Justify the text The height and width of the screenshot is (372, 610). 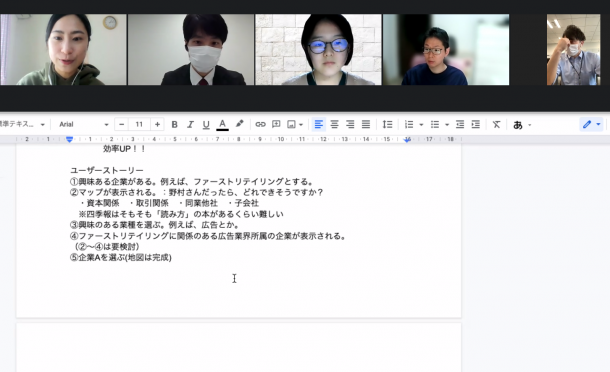[366, 125]
